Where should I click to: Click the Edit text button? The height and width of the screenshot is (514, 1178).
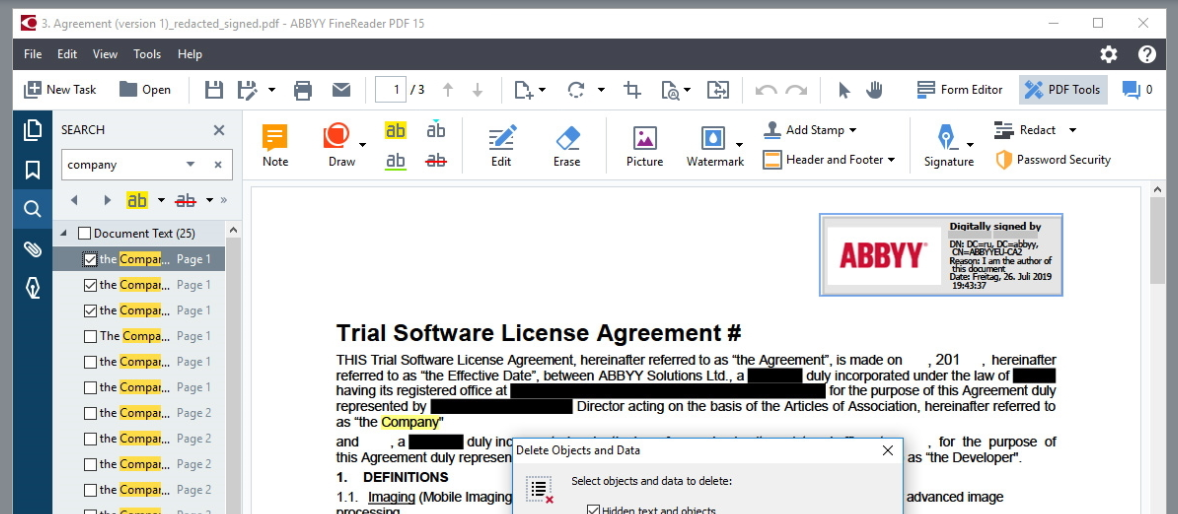(500, 145)
